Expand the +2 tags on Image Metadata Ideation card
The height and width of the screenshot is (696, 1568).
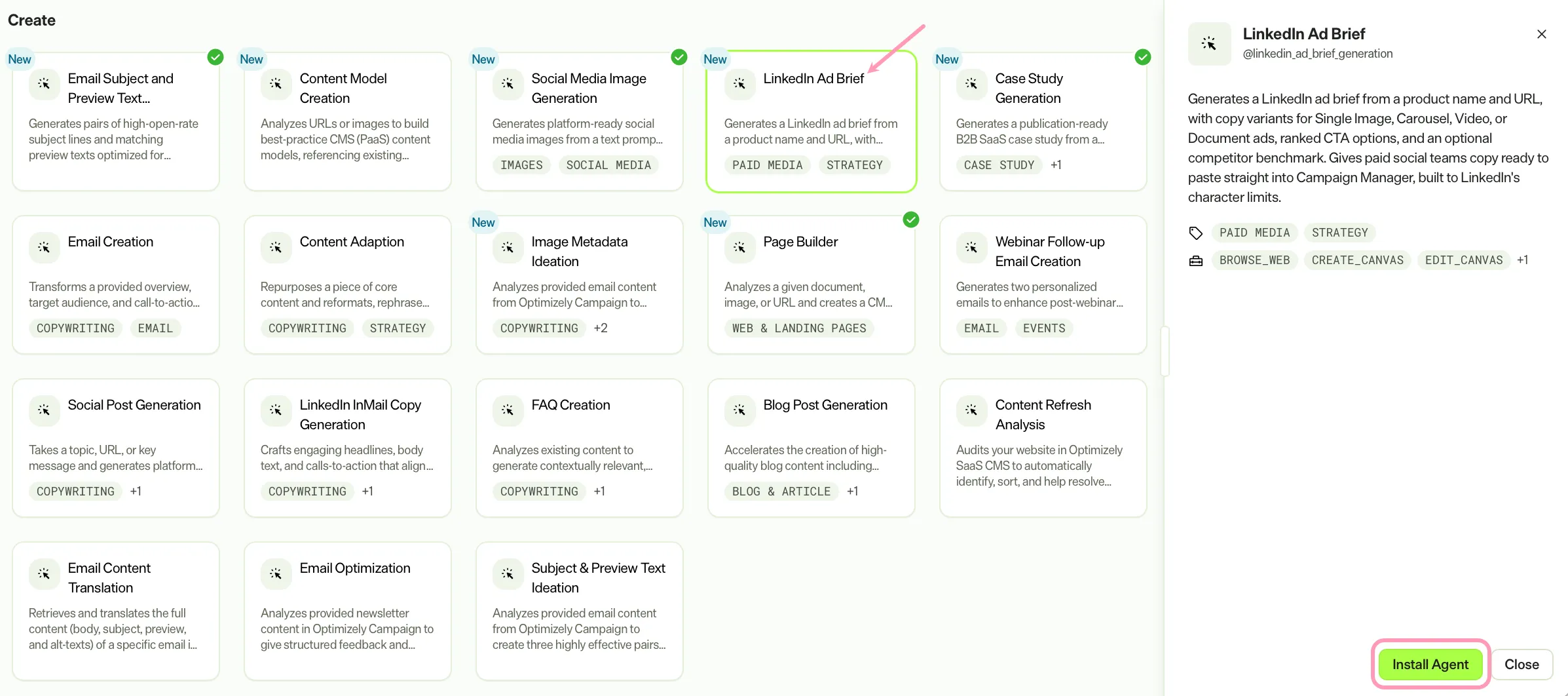(601, 328)
